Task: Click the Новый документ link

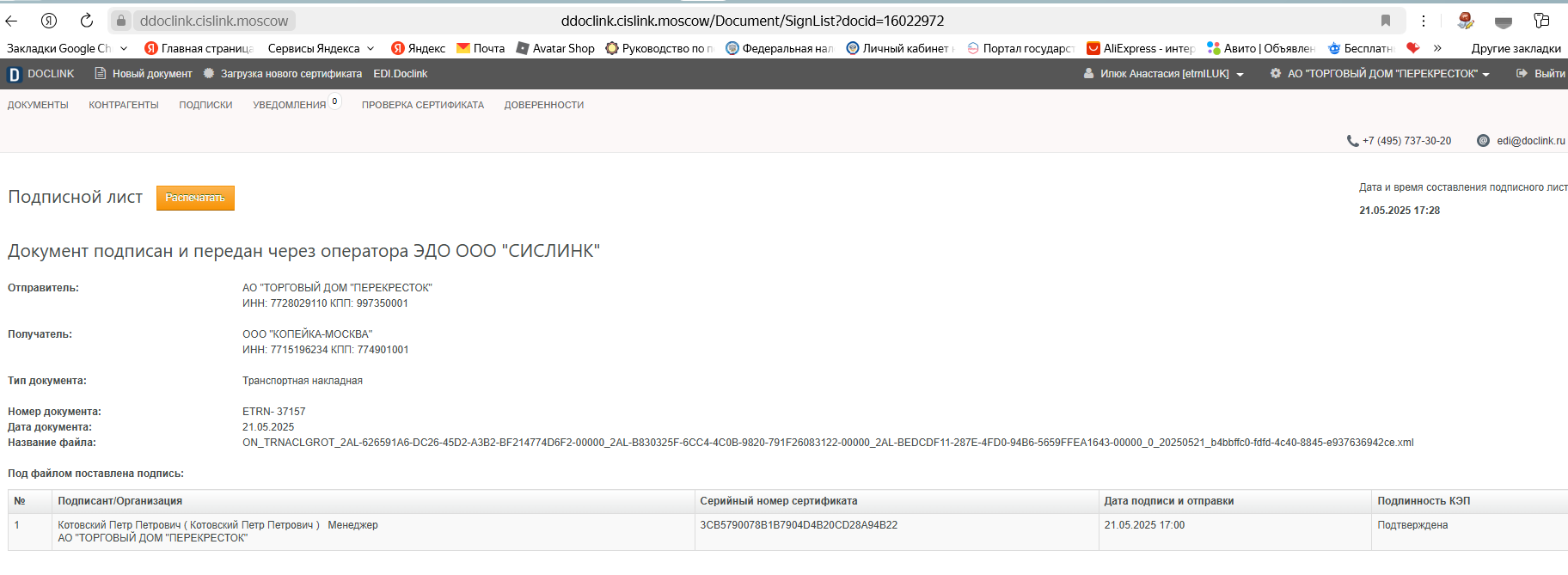Action: 152,74
